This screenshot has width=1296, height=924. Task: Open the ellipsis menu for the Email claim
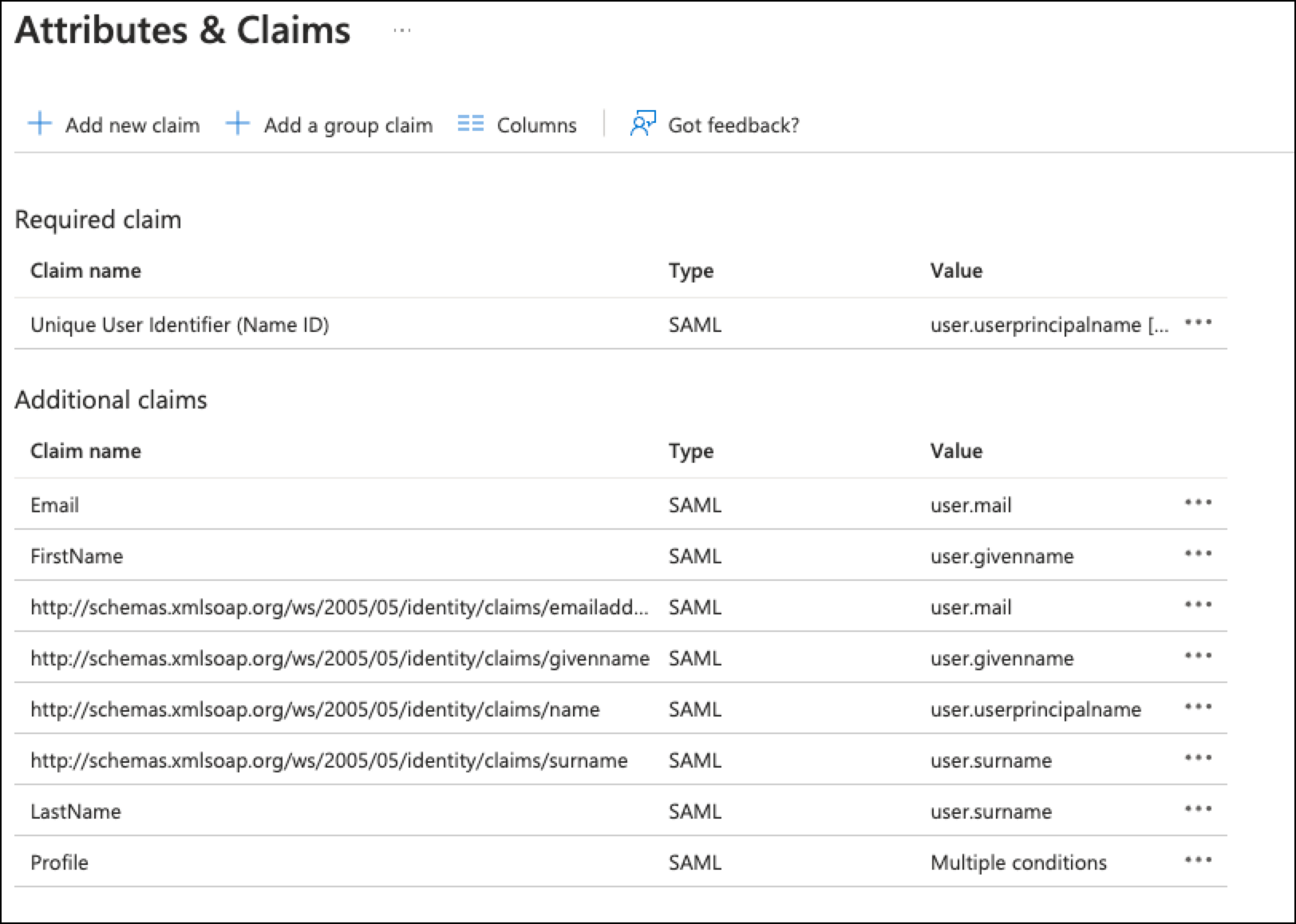pyautogui.click(x=1196, y=502)
